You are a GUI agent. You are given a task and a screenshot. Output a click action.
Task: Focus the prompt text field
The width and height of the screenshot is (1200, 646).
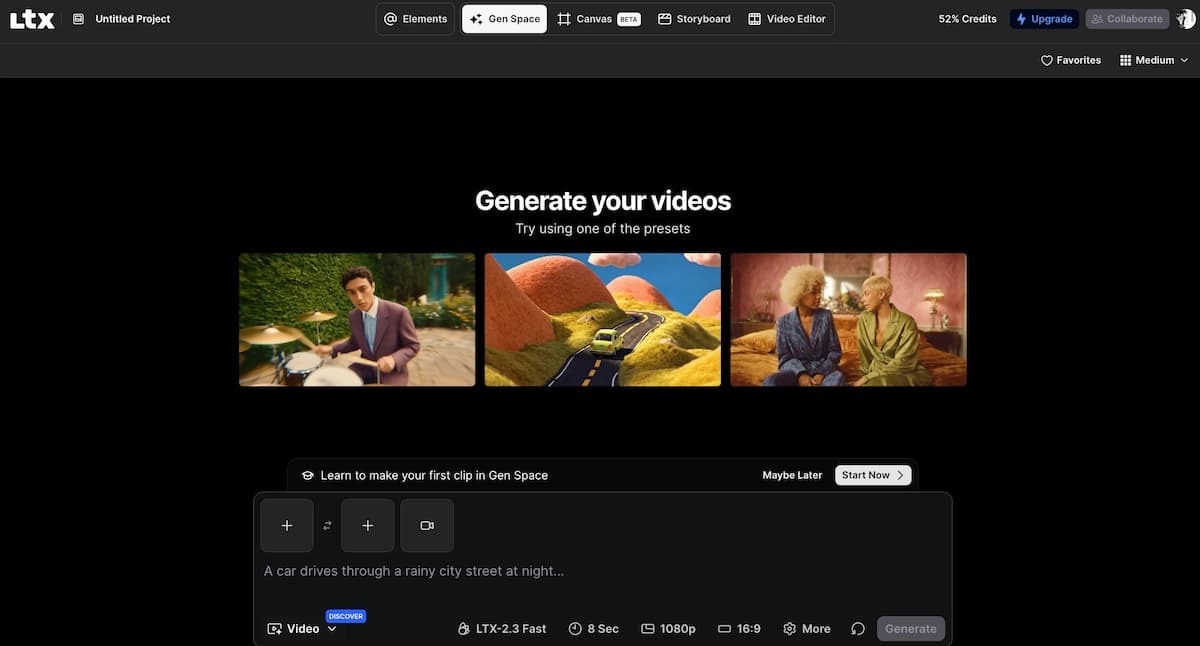(x=602, y=571)
